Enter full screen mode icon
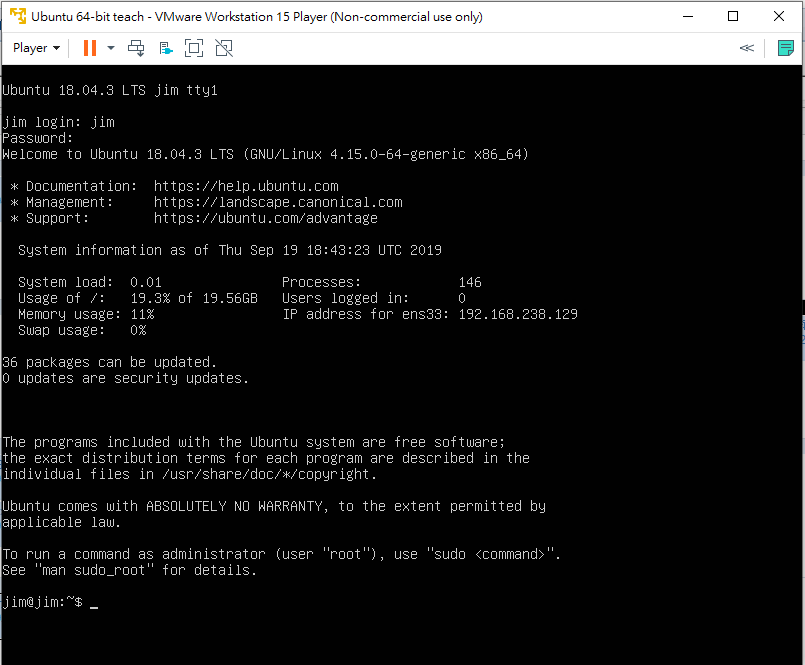The image size is (805, 665). coord(194,48)
